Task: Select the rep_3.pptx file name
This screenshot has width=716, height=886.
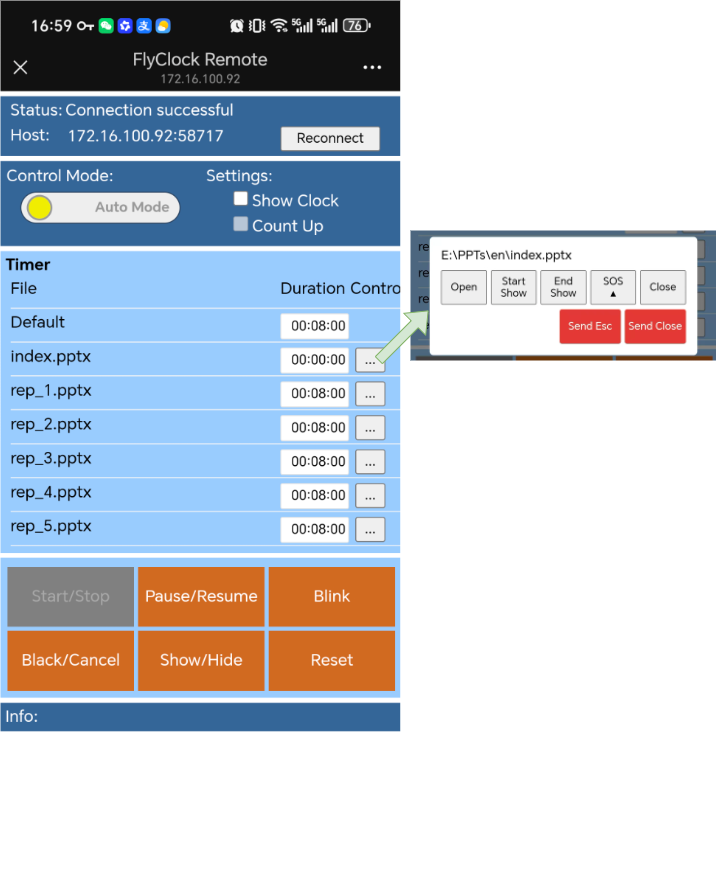Action: point(51,459)
